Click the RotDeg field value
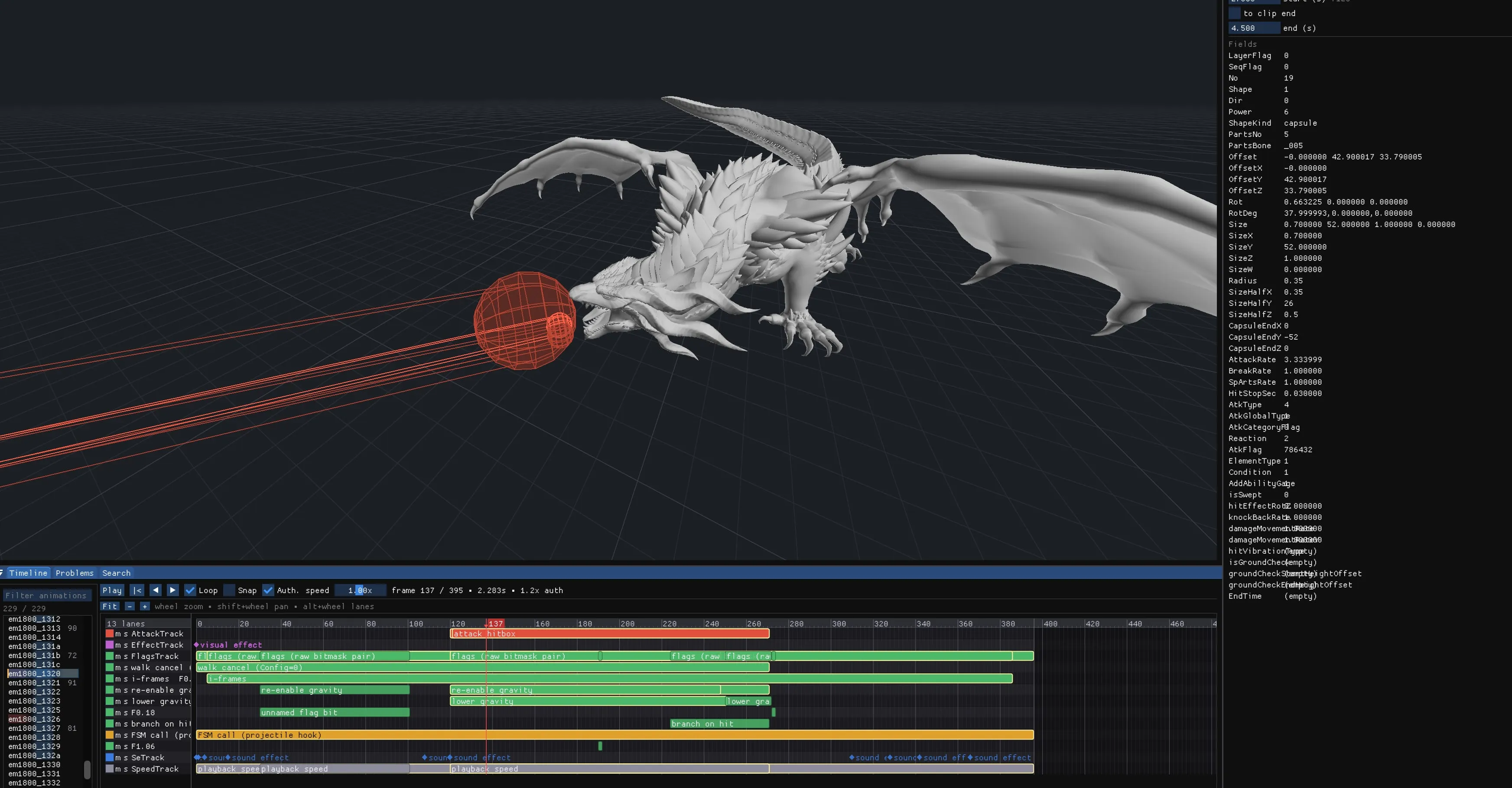The height and width of the screenshot is (788, 1512). pyautogui.click(x=1348, y=214)
